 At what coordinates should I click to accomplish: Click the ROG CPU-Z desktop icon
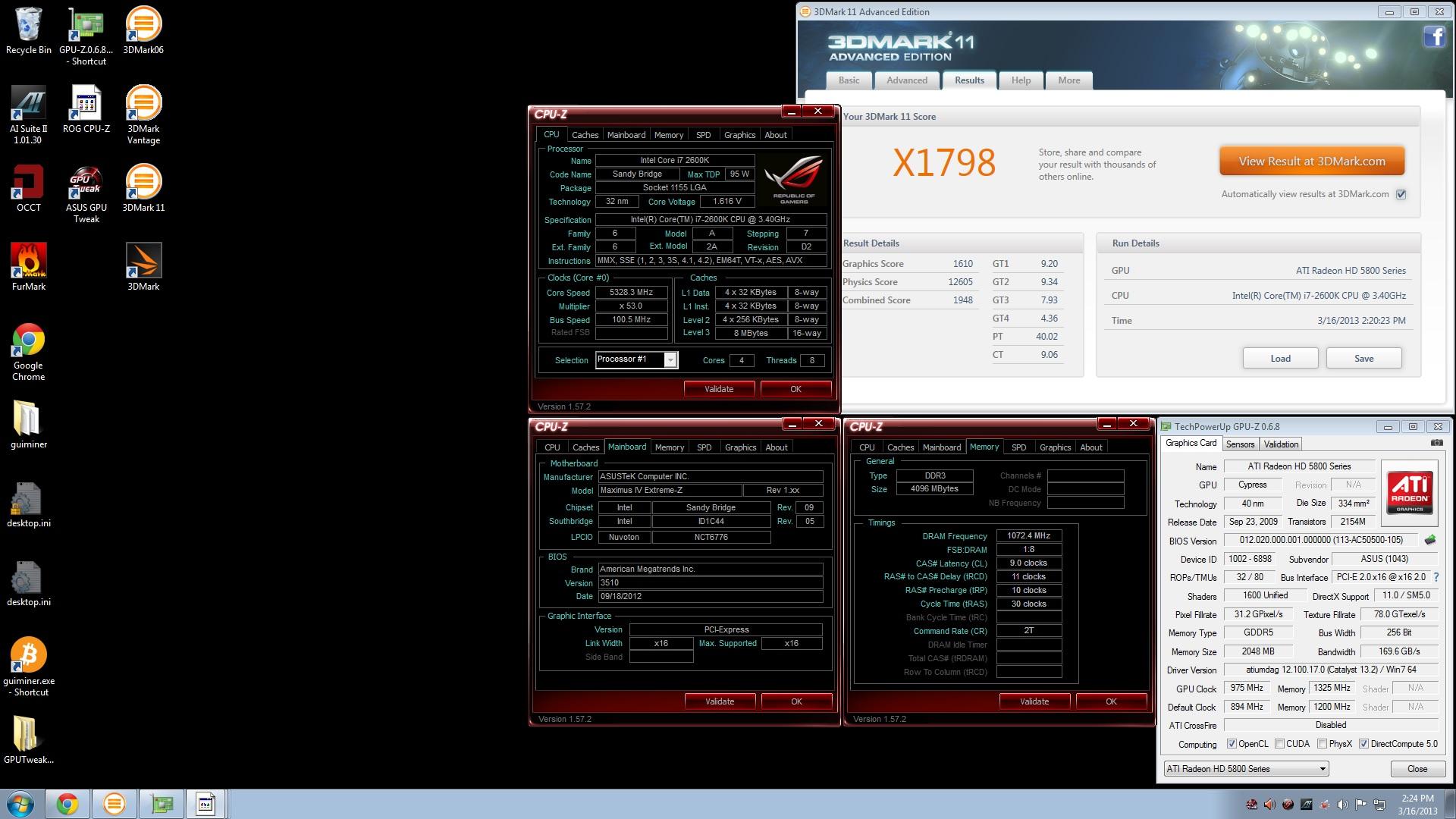coord(86,110)
